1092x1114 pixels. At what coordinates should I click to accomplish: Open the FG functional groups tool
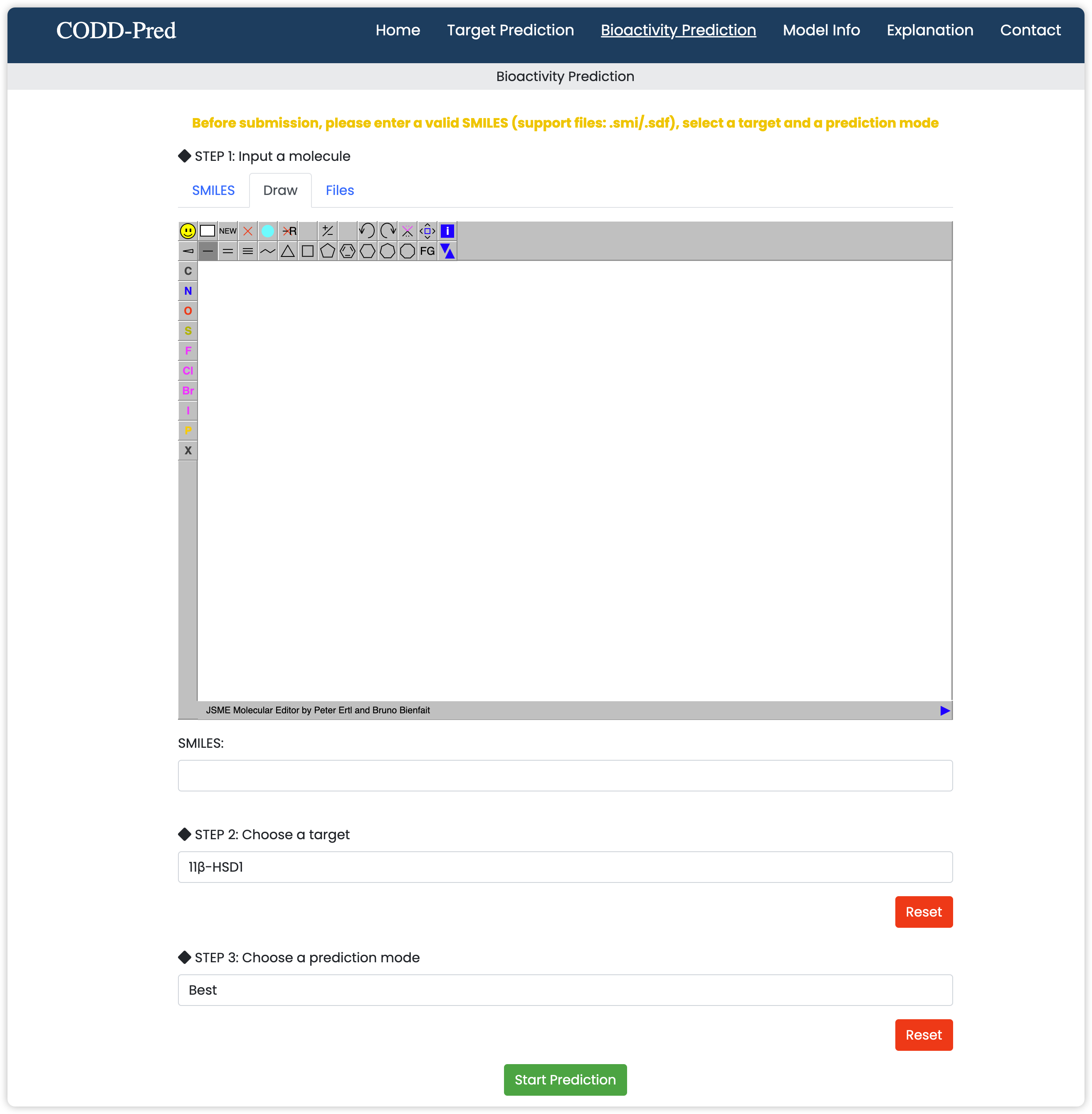point(427,251)
